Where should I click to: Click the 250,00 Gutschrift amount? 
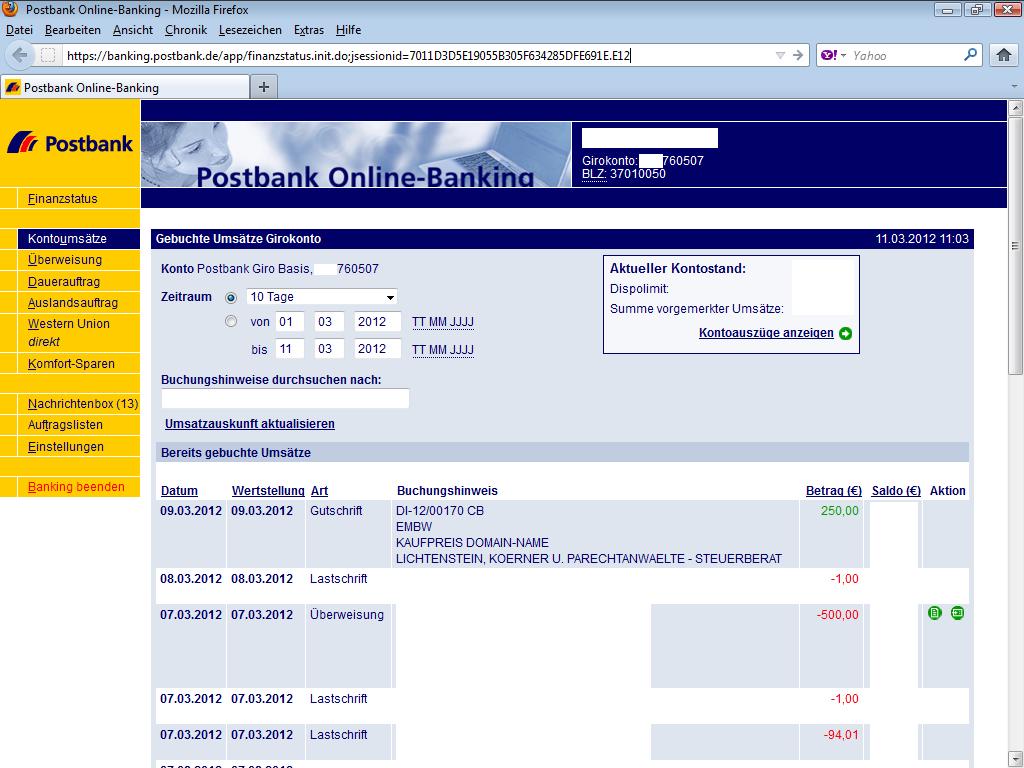pos(839,511)
